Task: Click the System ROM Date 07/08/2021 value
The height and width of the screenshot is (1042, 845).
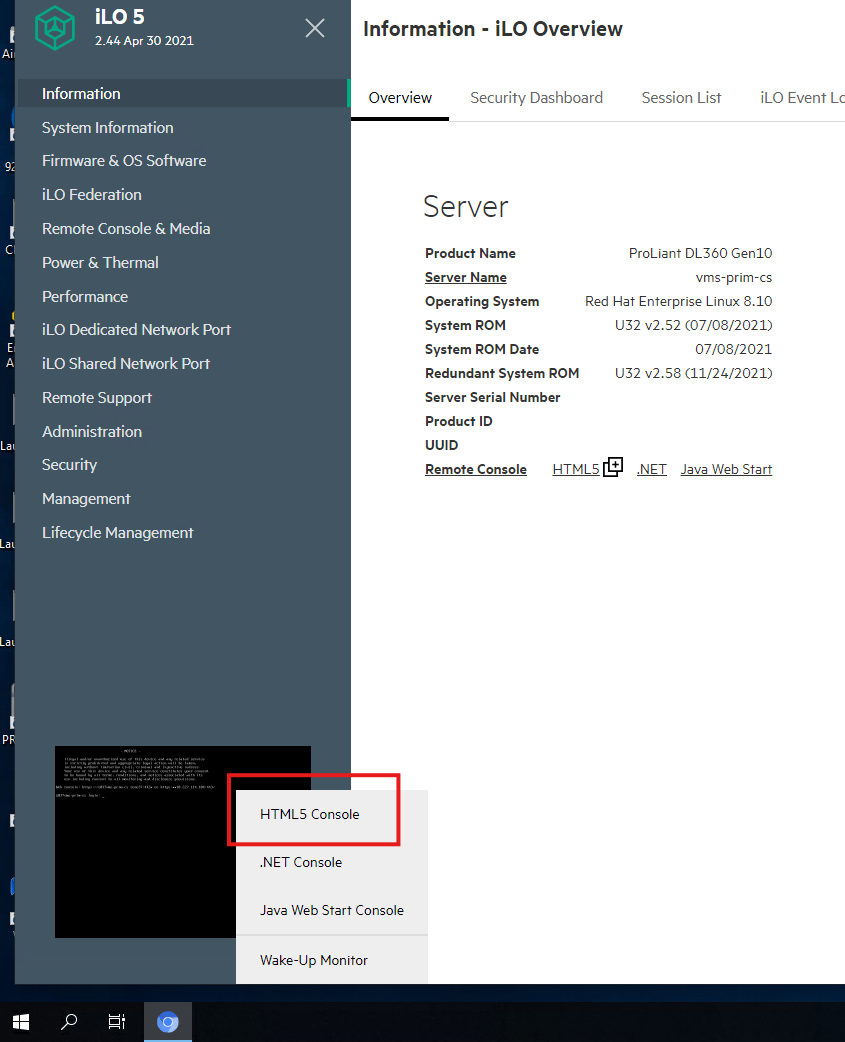Action: click(x=733, y=349)
